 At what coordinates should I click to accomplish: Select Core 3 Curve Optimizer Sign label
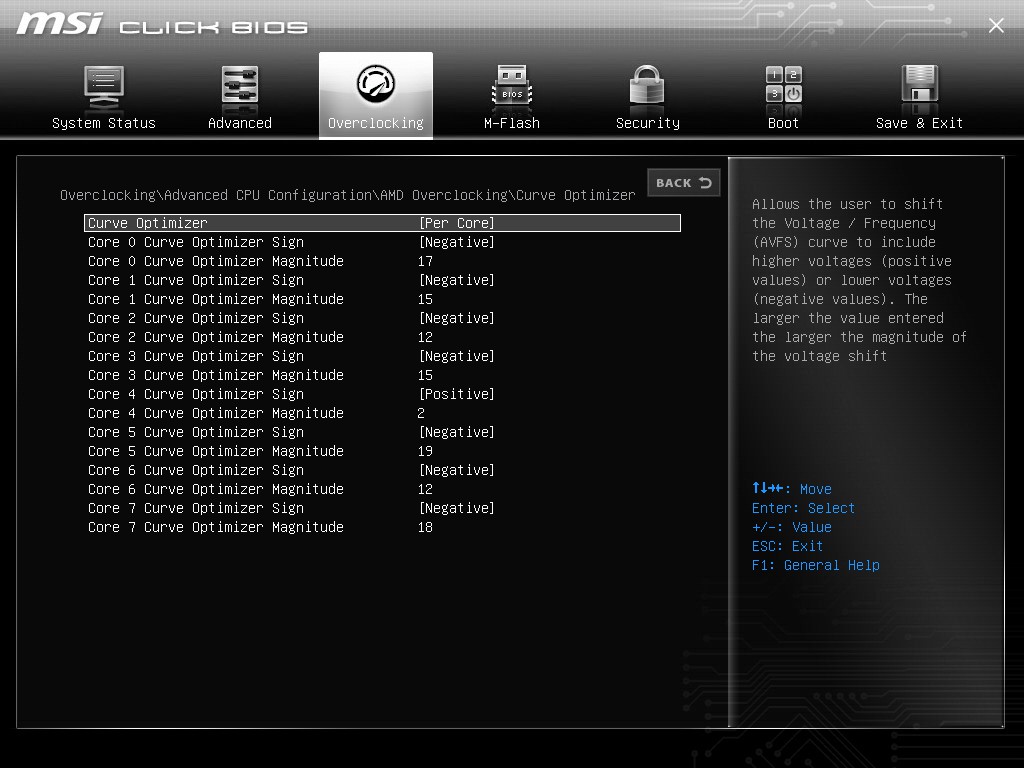point(196,356)
